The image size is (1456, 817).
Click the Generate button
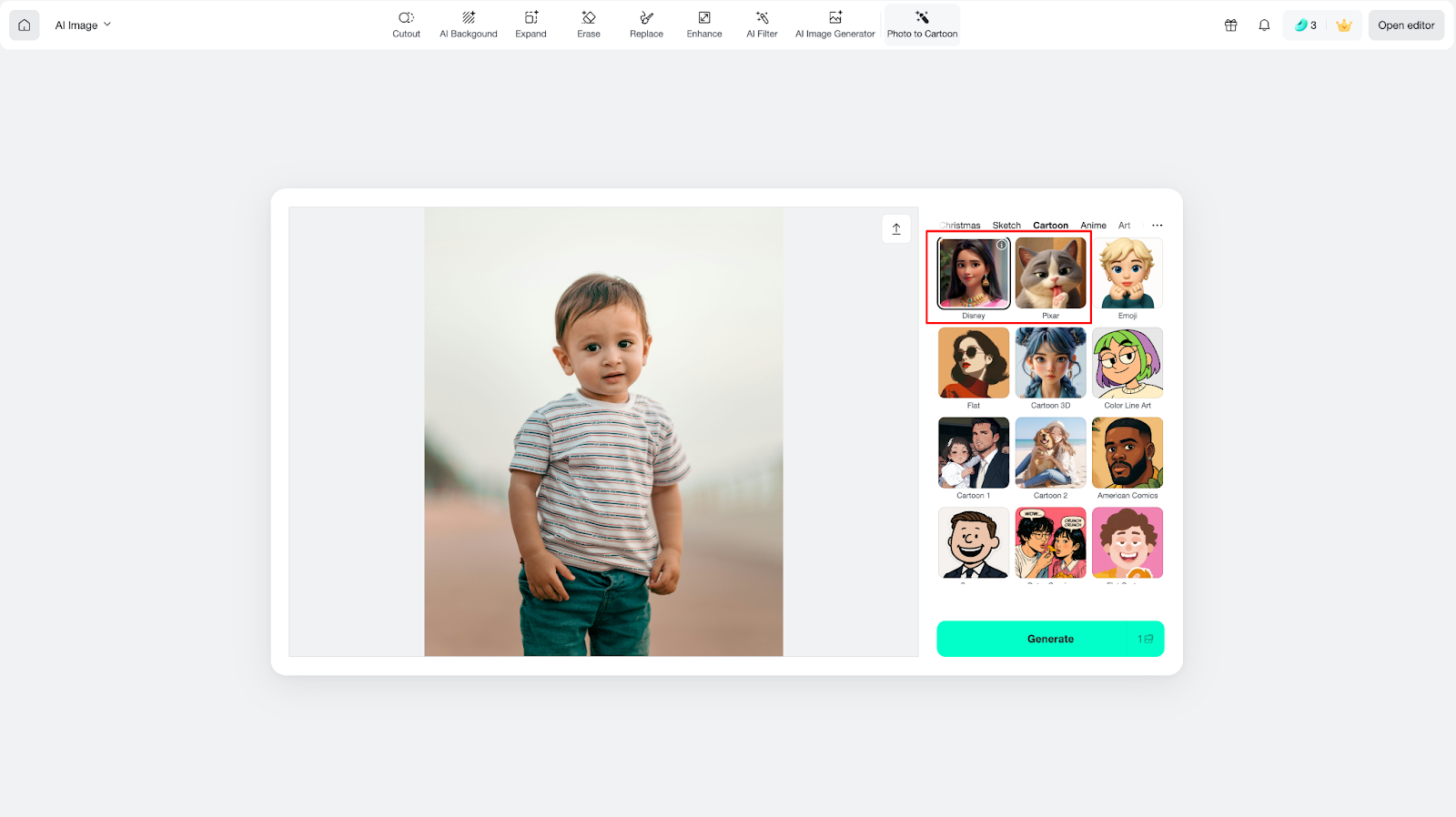pyautogui.click(x=1050, y=639)
